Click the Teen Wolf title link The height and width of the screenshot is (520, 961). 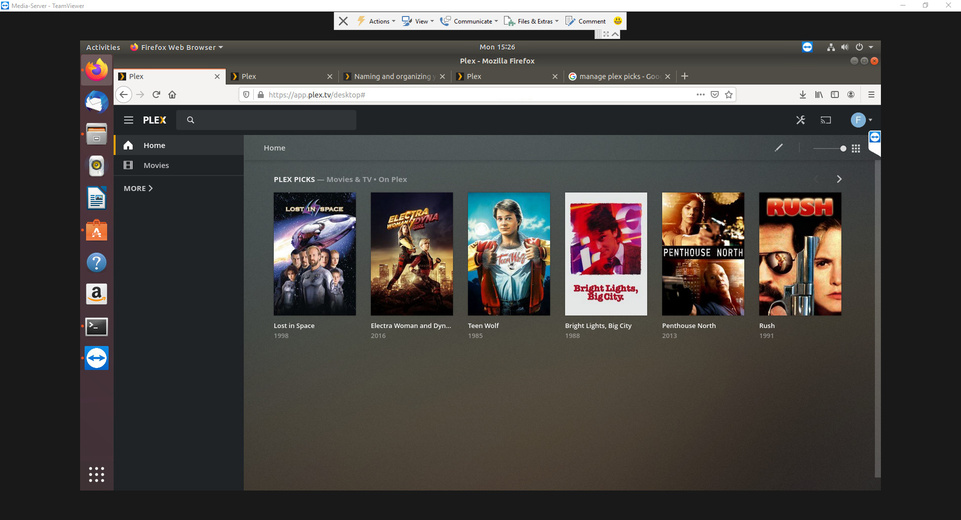tap(484, 326)
